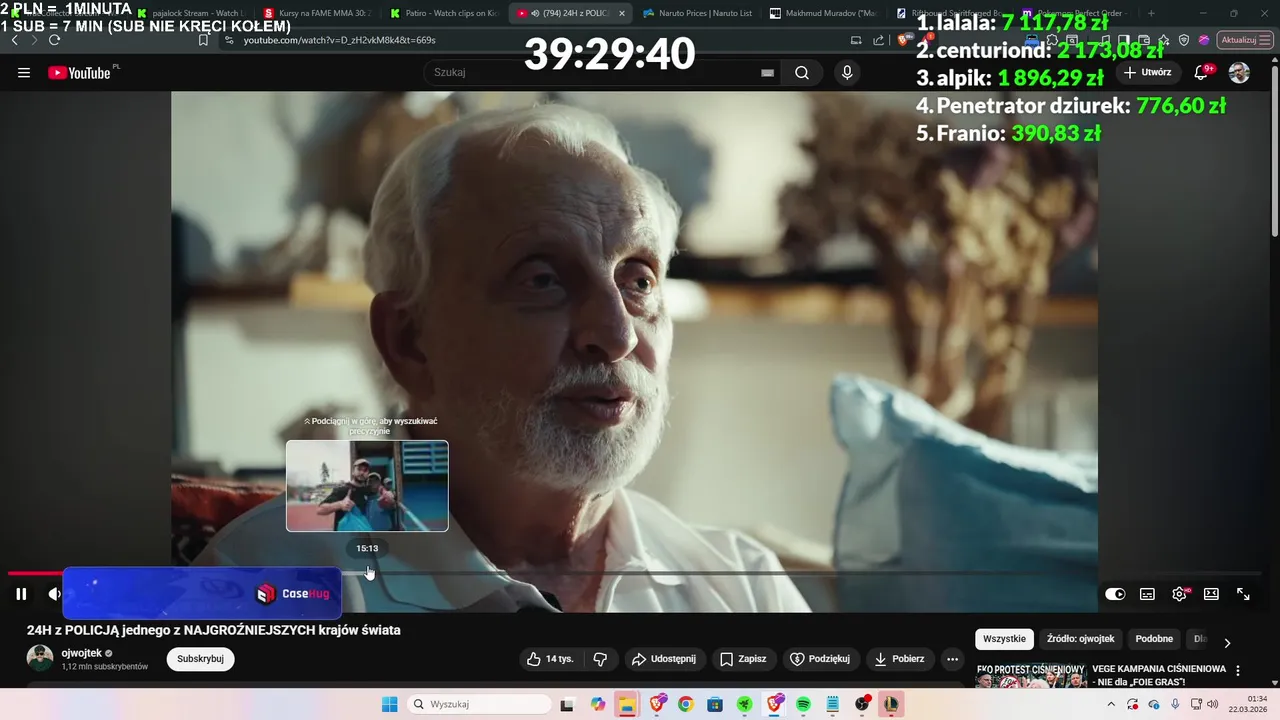
Task: Click the seek preview thumbnail
Action: (x=367, y=486)
